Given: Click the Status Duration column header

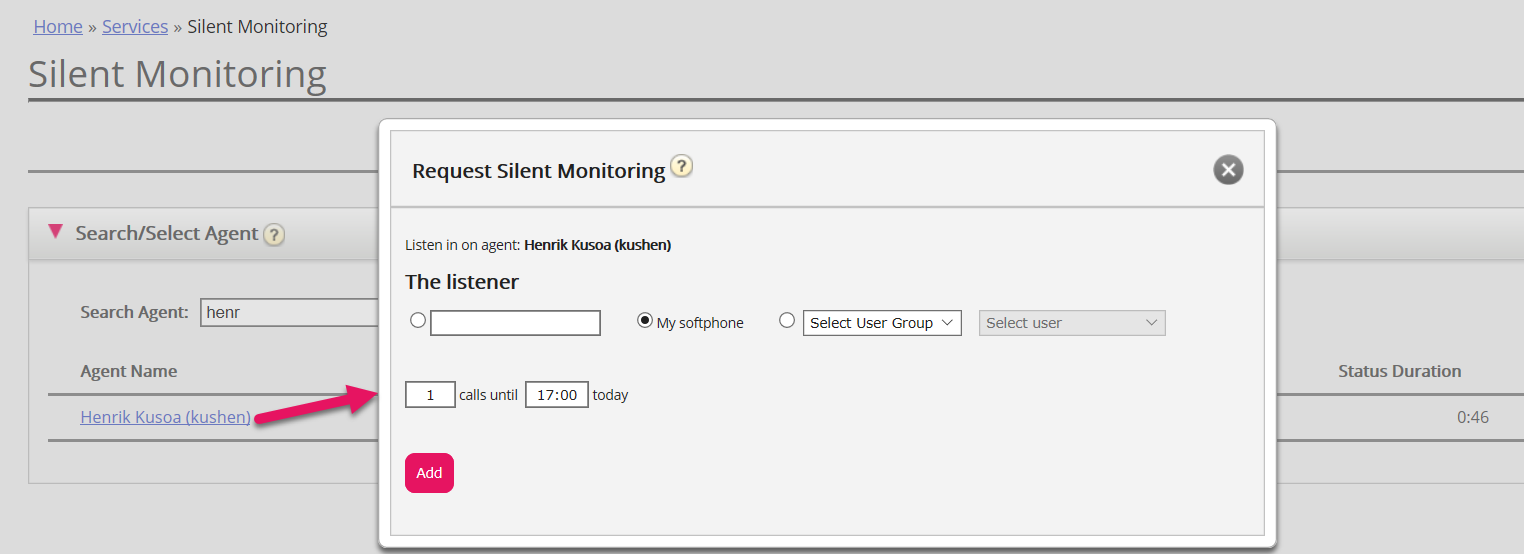Looking at the screenshot, I should 1399,371.
